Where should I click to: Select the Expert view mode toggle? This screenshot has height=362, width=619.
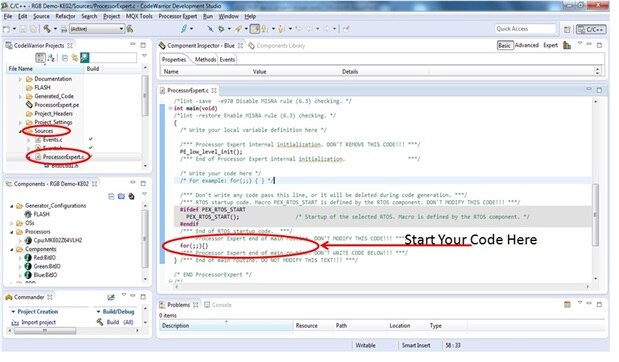(x=550, y=45)
